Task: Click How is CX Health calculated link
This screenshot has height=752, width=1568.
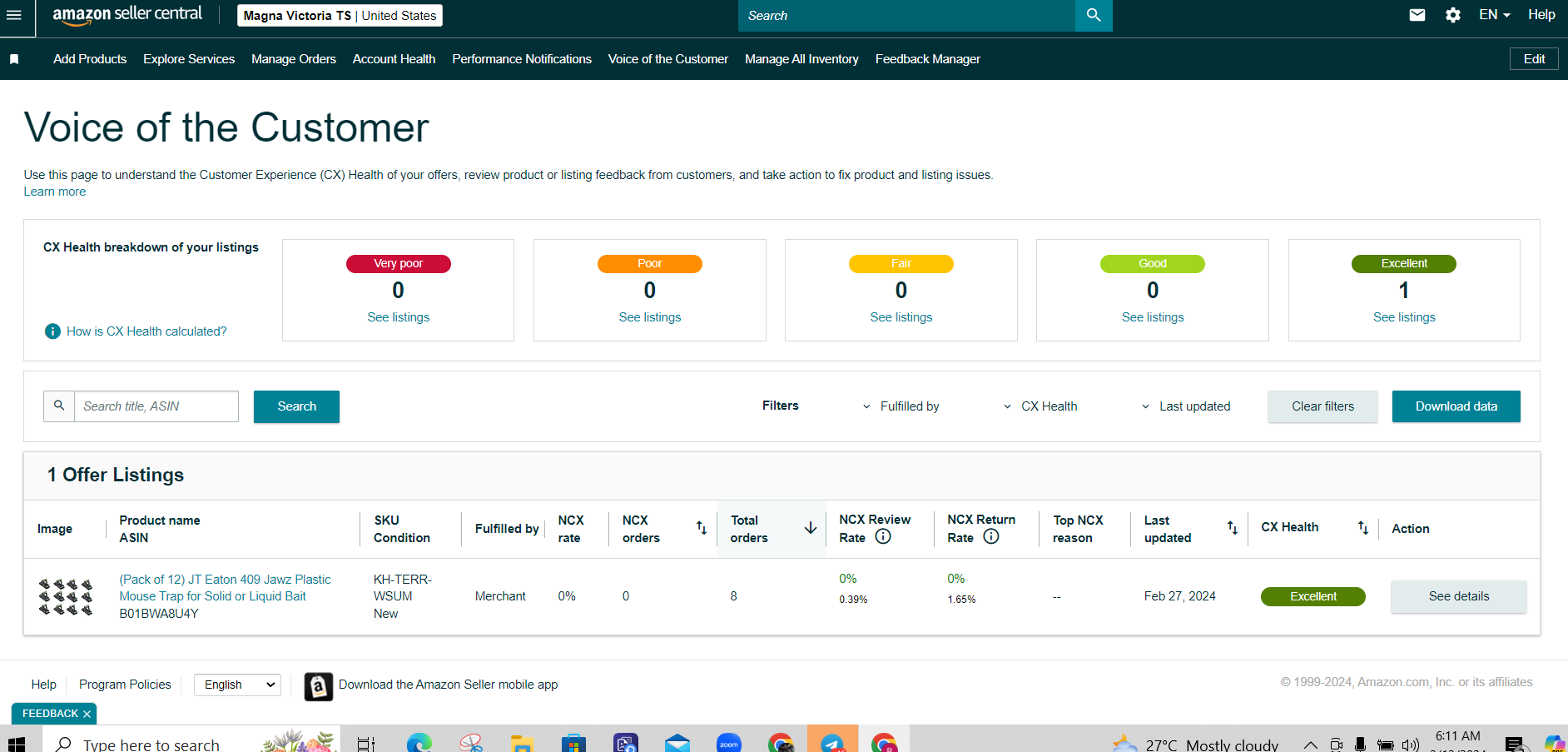Action: tap(146, 331)
